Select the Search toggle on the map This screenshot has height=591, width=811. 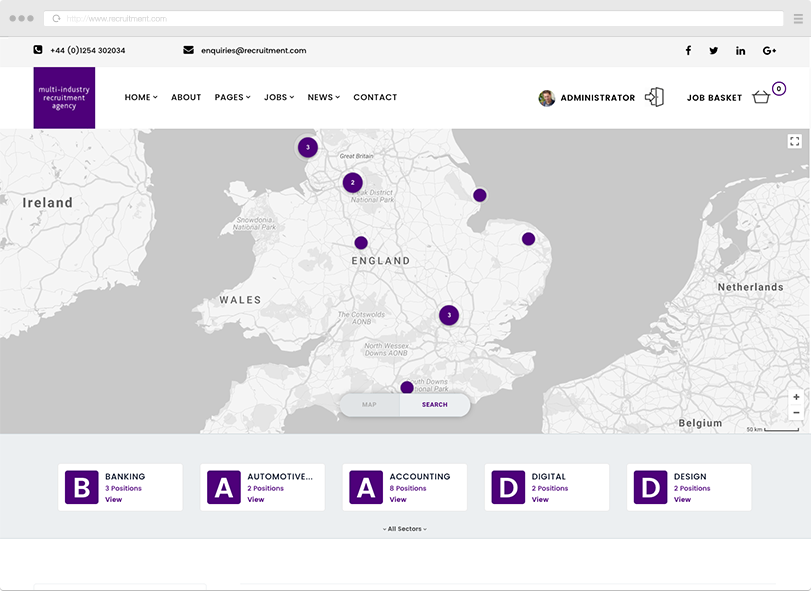(x=434, y=404)
